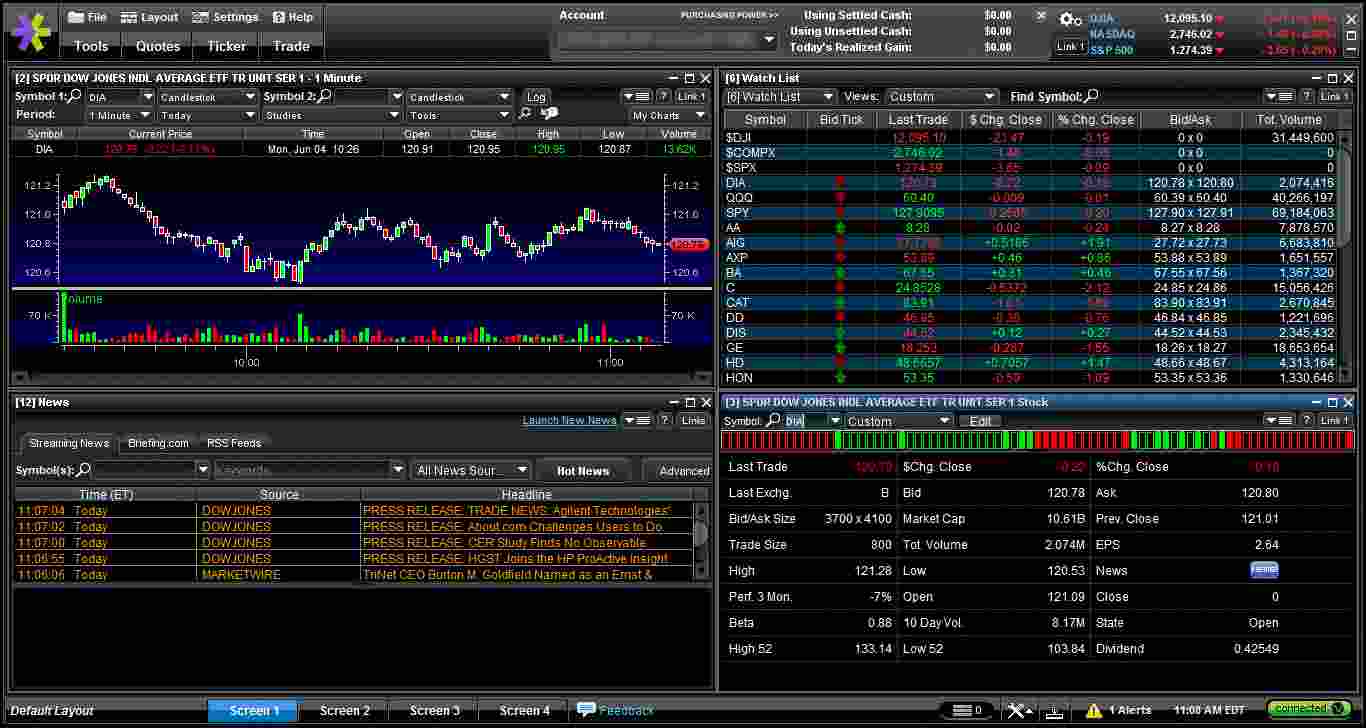The height and width of the screenshot is (728, 1366).
Task: Switch to Screen 2
Action: pyautogui.click(x=345, y=711)
